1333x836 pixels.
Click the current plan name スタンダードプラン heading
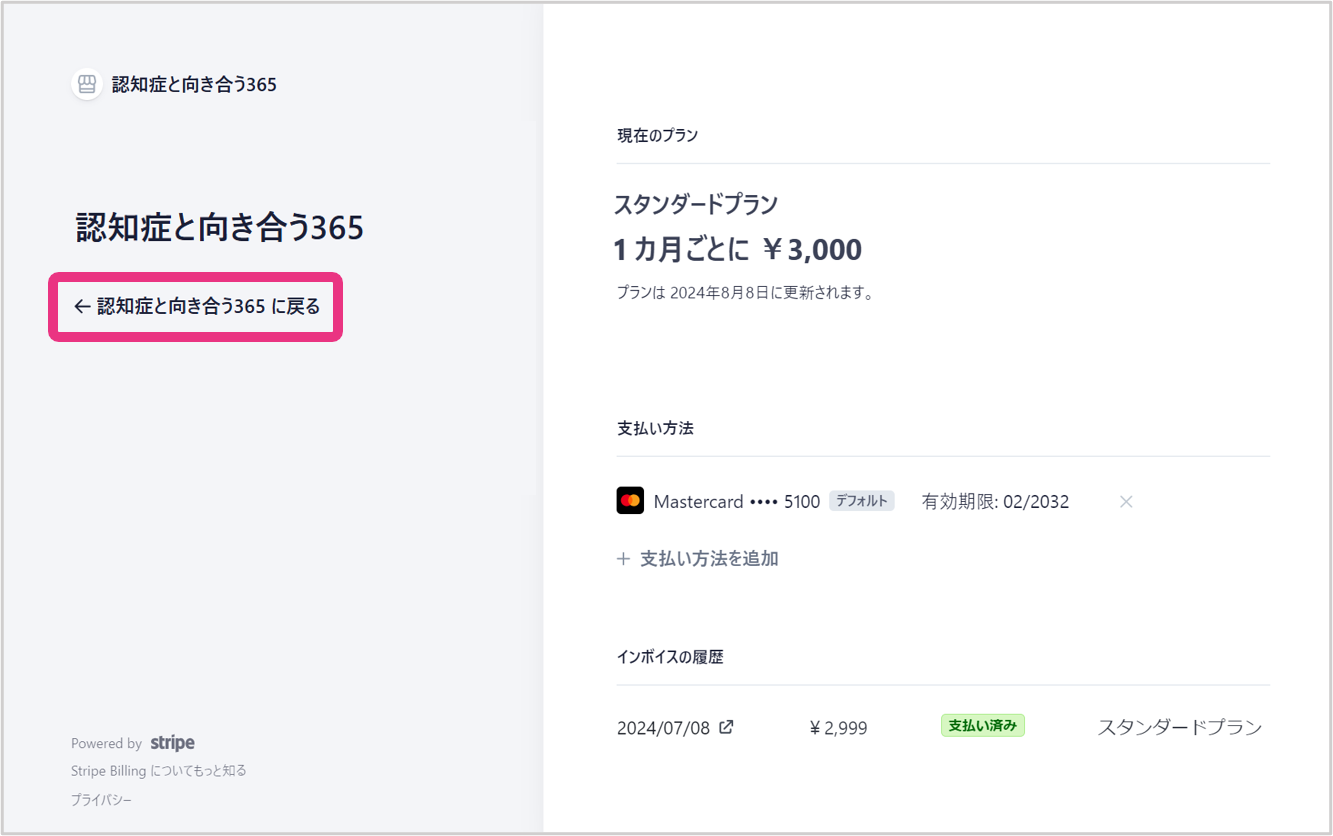tap(696, 205)
